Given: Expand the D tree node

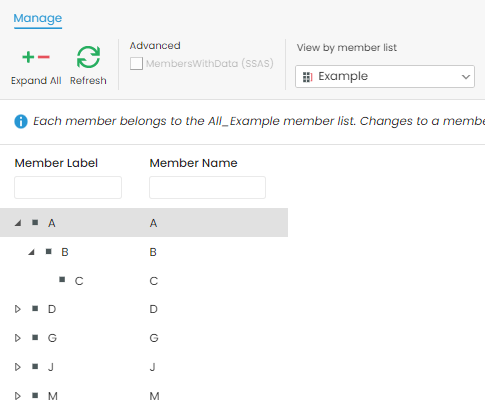Looking at the screenshot, I should pyautogui.click(x=18, y=309).
